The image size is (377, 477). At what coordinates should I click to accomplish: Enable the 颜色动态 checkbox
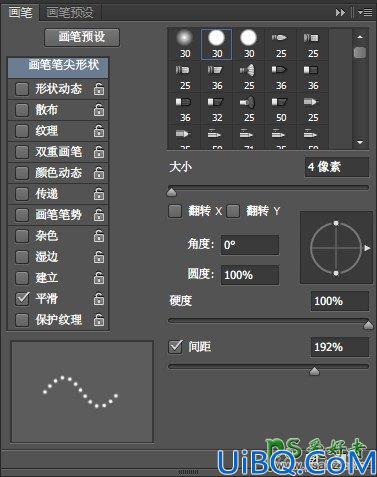[22, 173]
